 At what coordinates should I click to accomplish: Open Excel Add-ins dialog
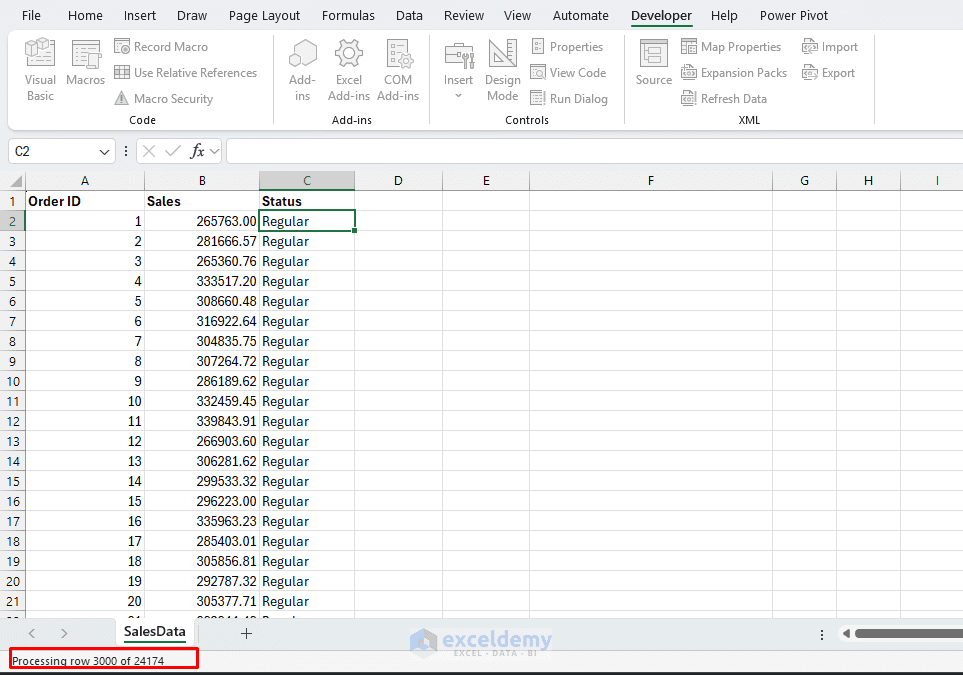tap(349, 69)
